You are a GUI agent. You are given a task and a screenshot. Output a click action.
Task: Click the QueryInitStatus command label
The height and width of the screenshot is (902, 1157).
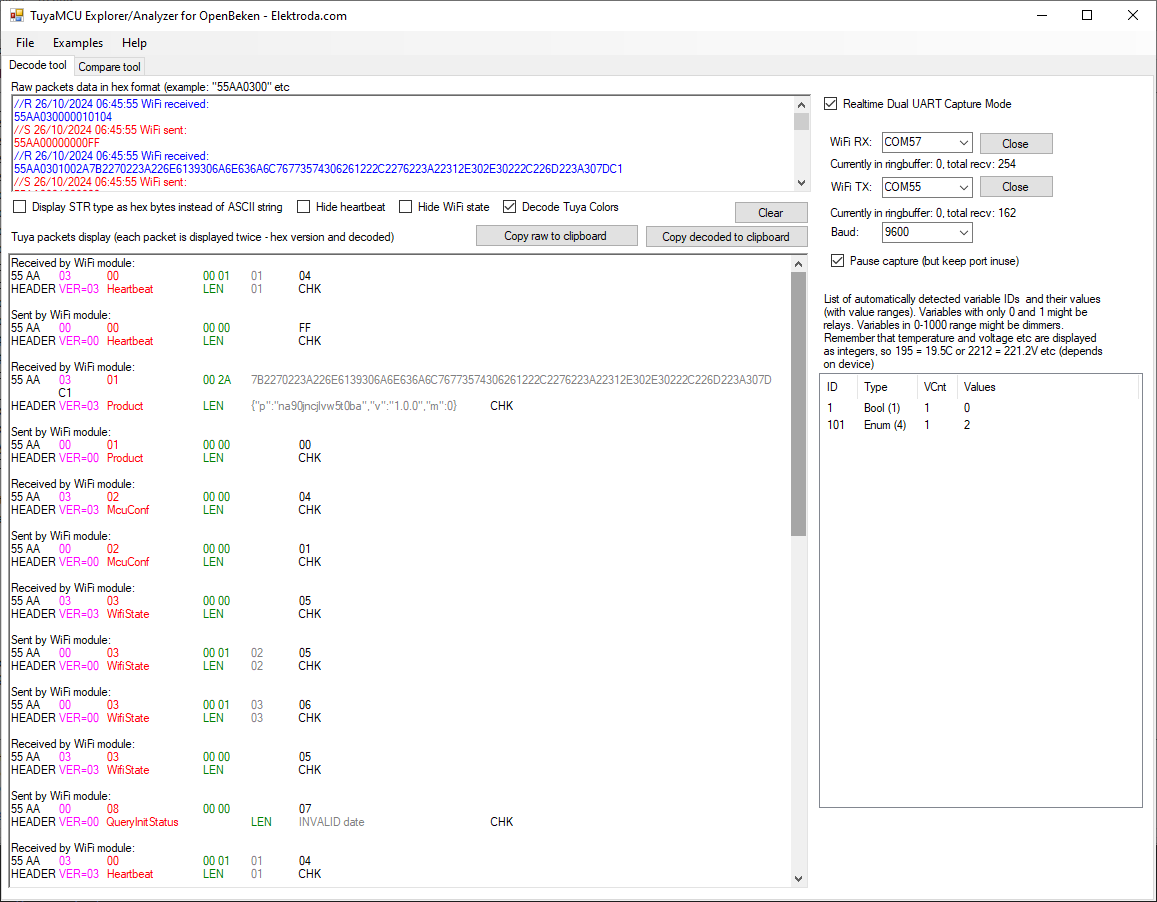pyautogui.click(x=142, y=822)
